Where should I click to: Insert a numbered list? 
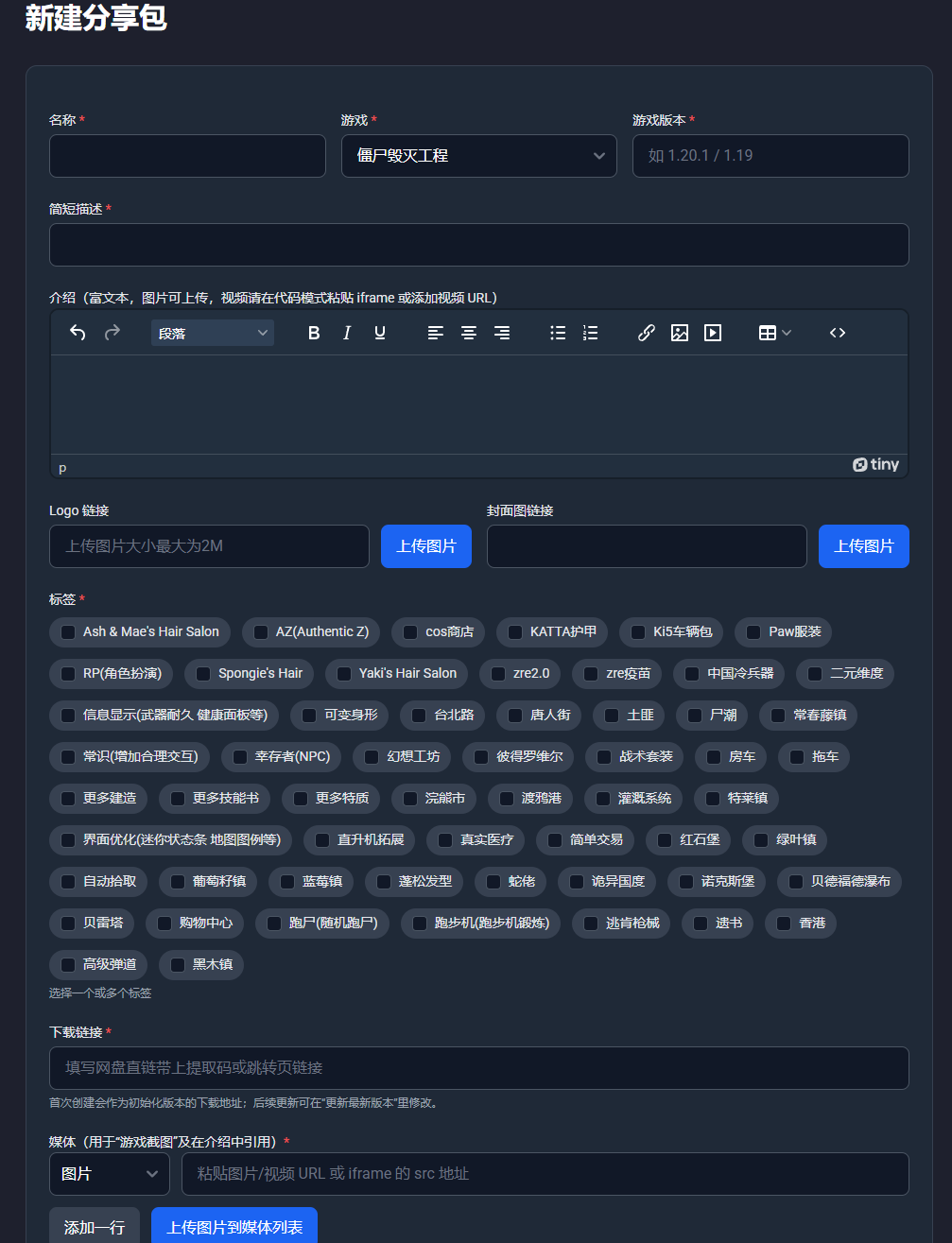click(x=591, y=333)
